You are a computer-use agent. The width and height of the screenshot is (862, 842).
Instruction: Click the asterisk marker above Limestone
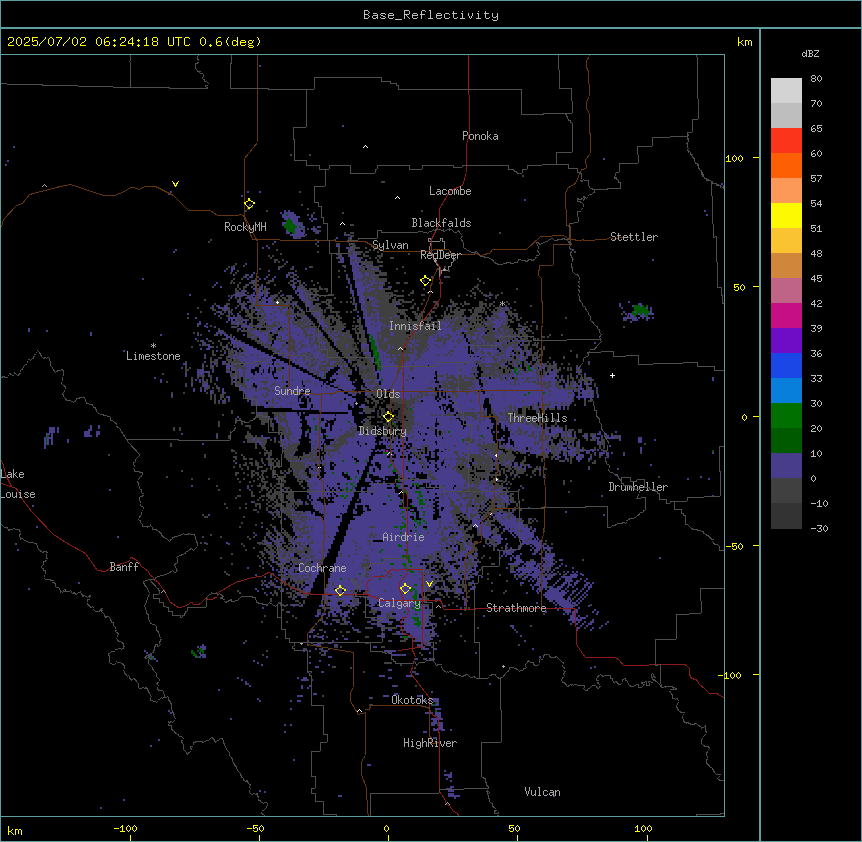point(153,346)
